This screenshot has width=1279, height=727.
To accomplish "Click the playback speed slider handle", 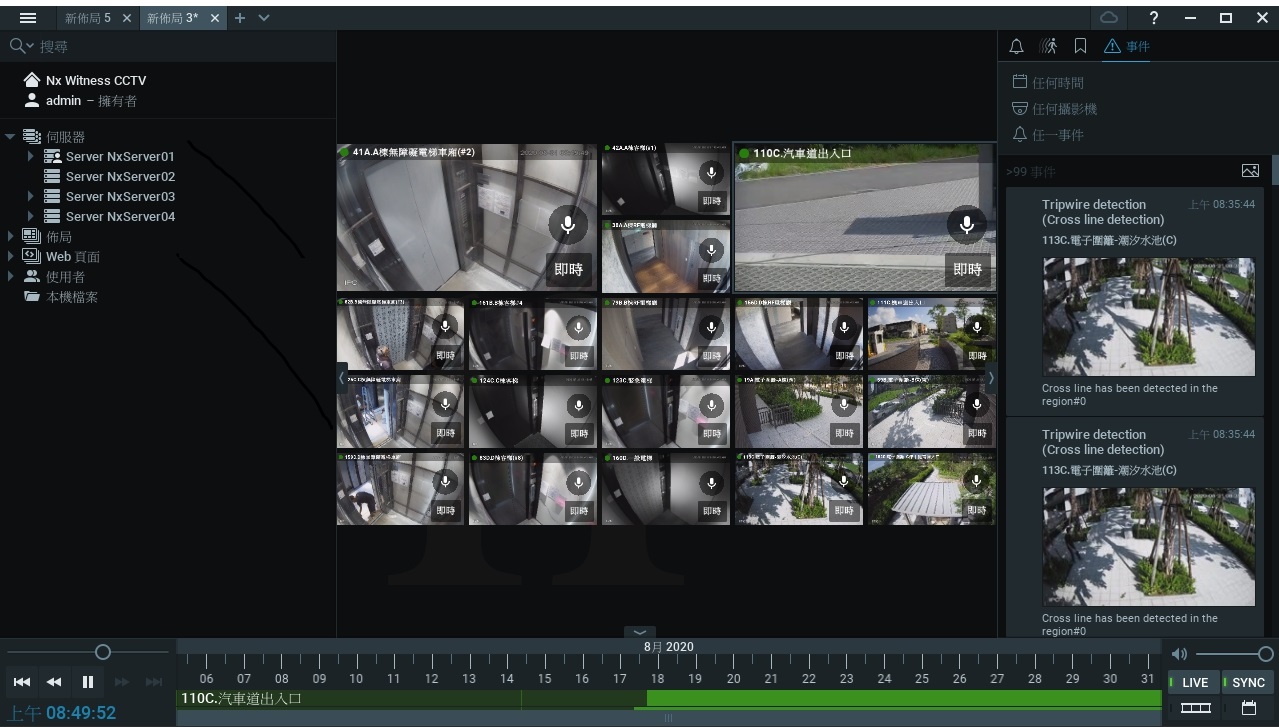I will pyautogui.click(x=102, y=652).
